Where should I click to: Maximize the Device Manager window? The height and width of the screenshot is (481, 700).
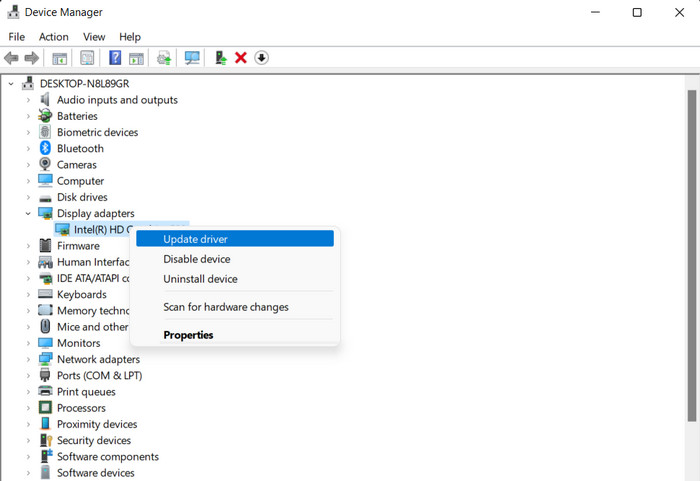click(x=637, y=13)
